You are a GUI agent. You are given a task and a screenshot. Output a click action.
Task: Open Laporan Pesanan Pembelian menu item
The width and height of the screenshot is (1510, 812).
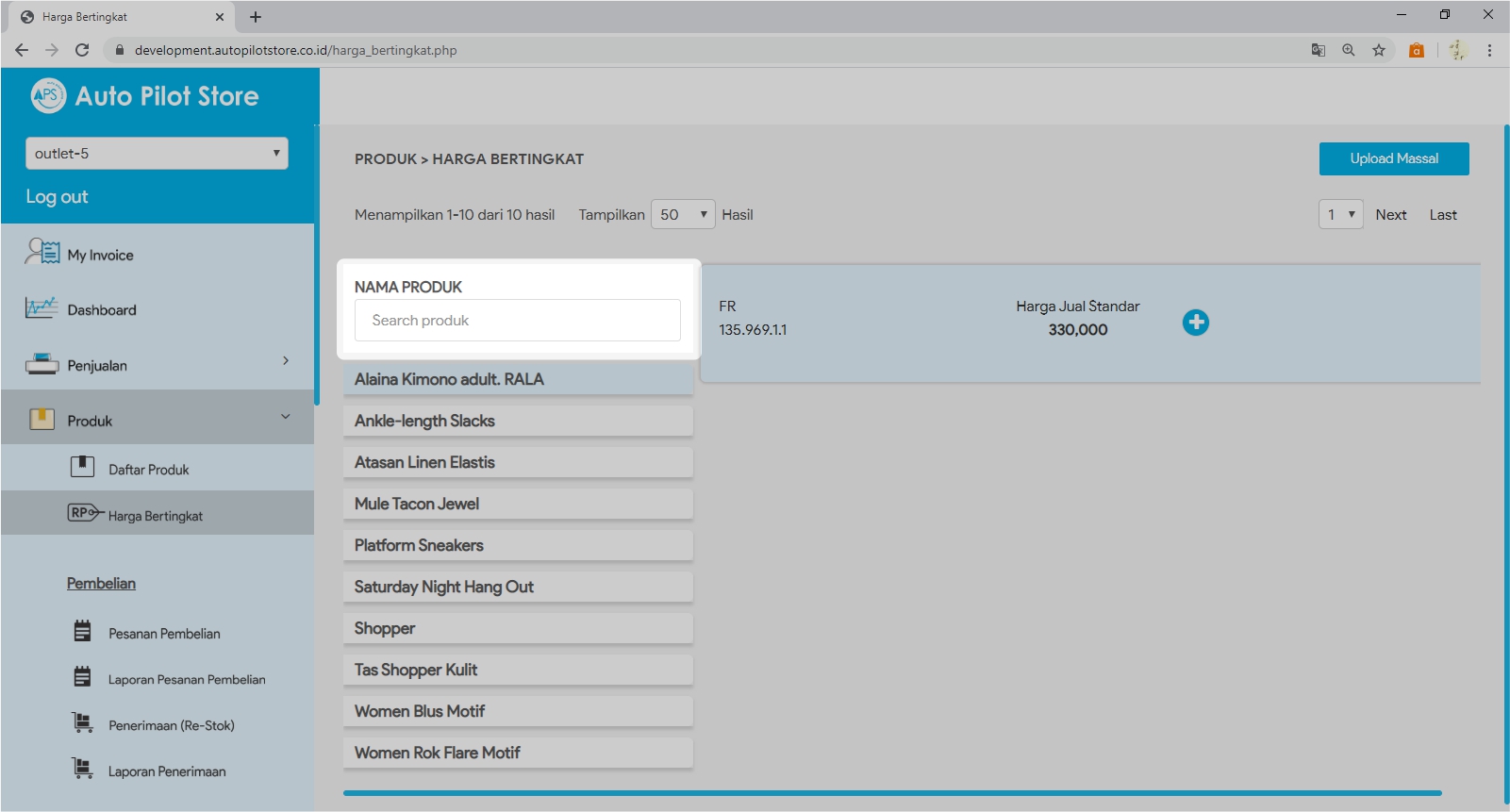(187, 679)
